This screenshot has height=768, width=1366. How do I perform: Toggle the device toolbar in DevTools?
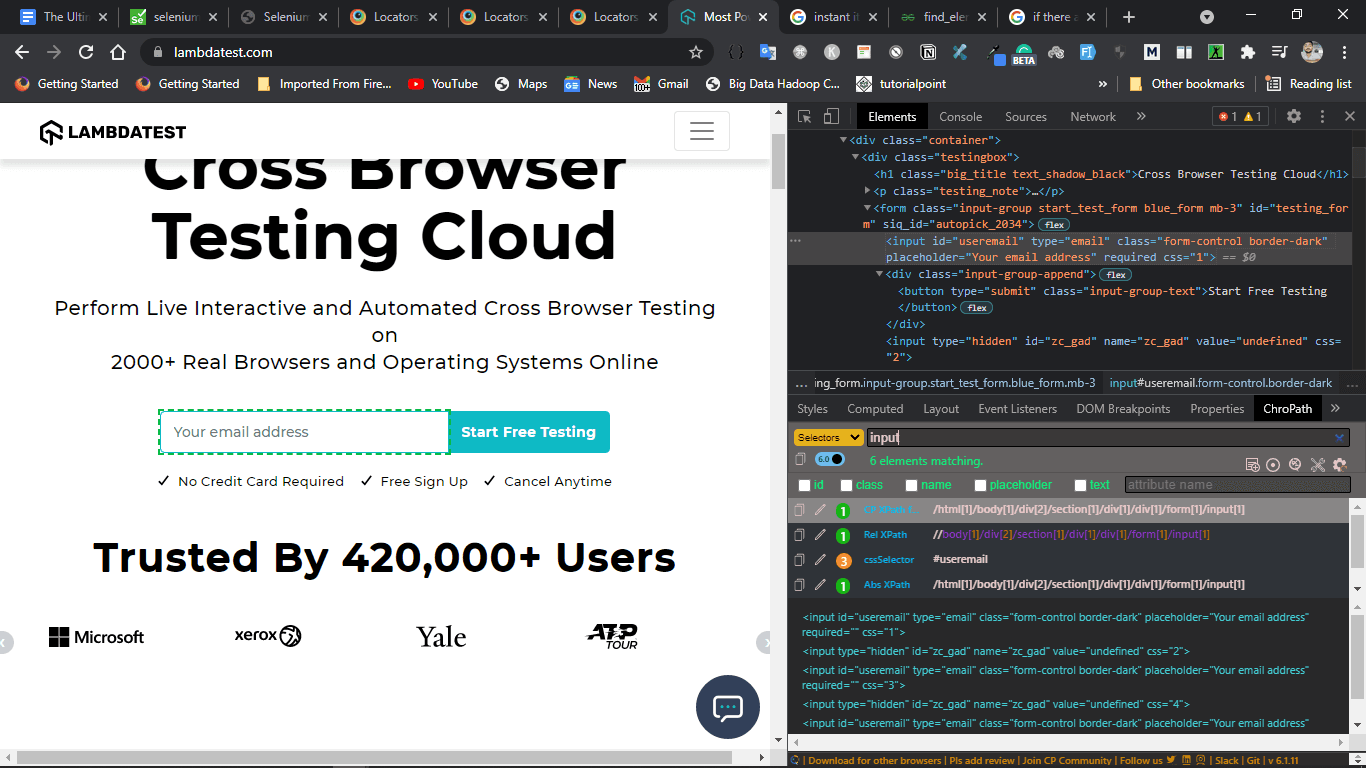pos(831,116)
